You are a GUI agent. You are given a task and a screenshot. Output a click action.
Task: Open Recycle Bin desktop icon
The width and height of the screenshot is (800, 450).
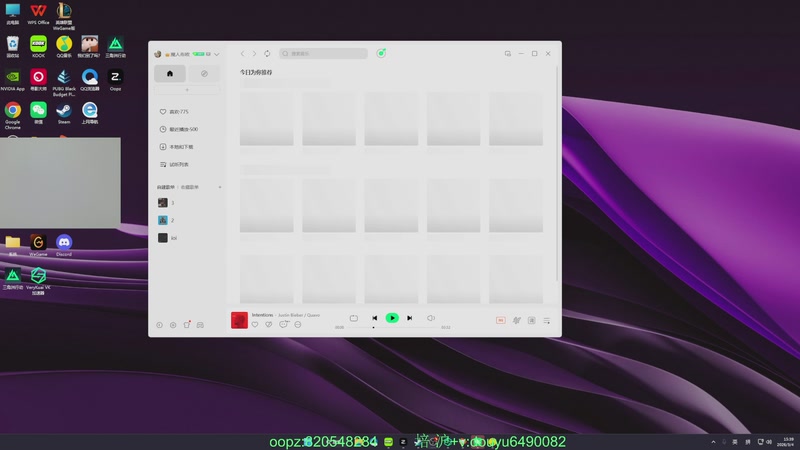point(13,46)
